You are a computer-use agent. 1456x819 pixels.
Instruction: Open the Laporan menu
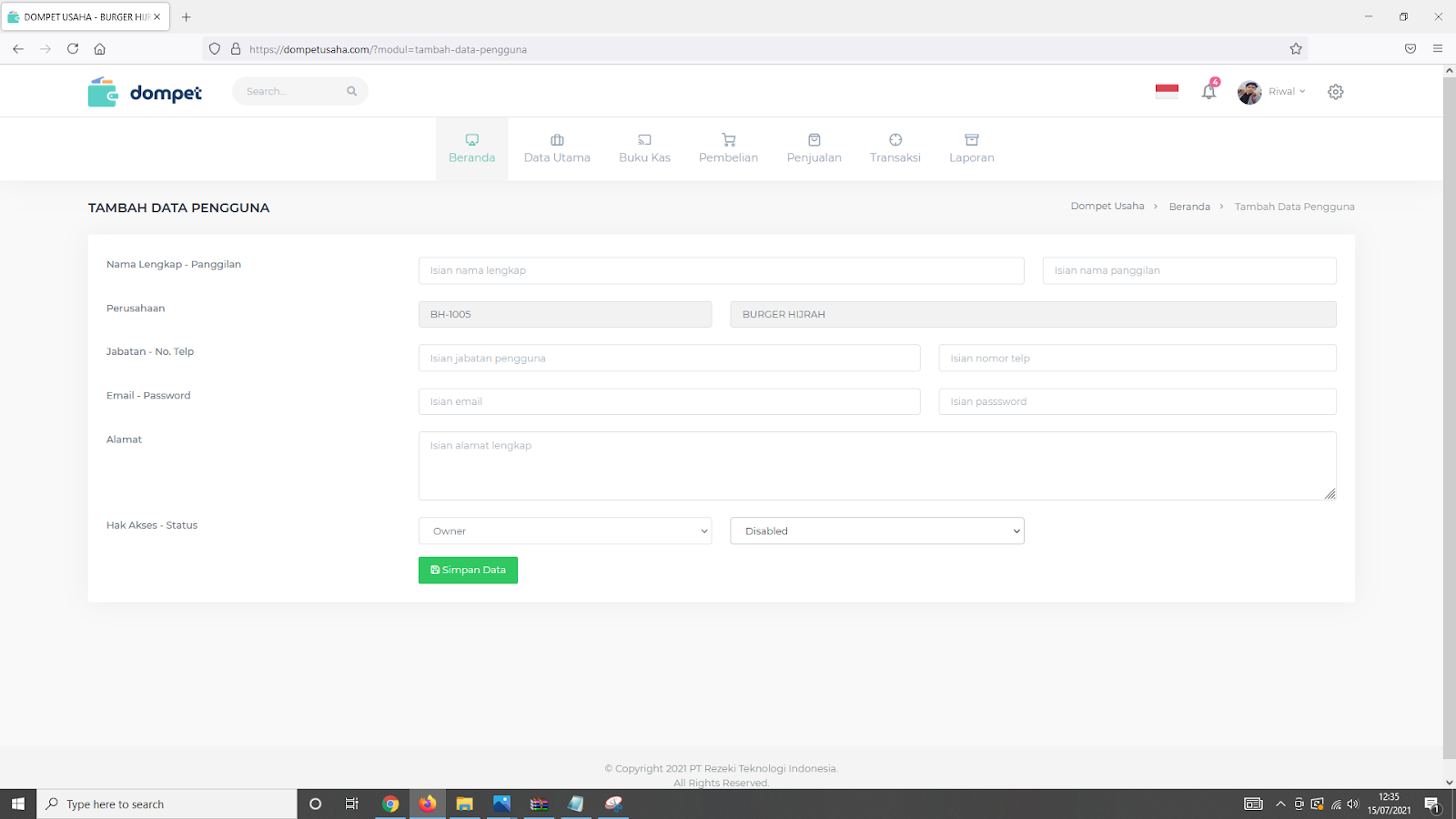pos(972,149)
